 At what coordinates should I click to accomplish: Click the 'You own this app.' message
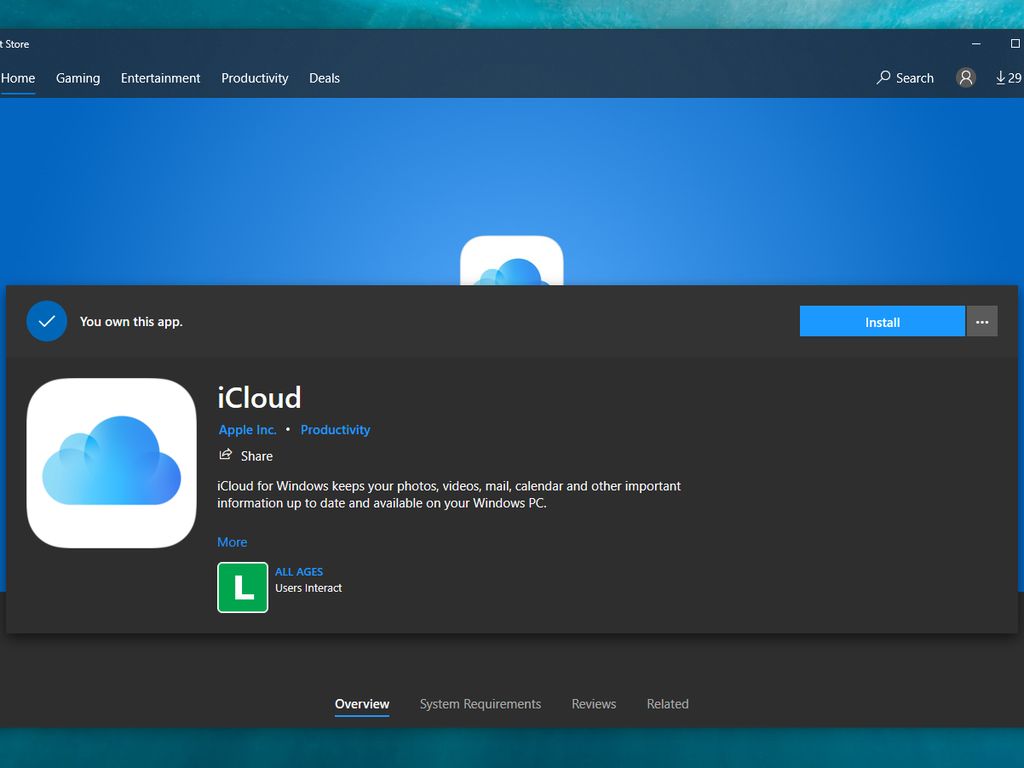tap(131, 321)
